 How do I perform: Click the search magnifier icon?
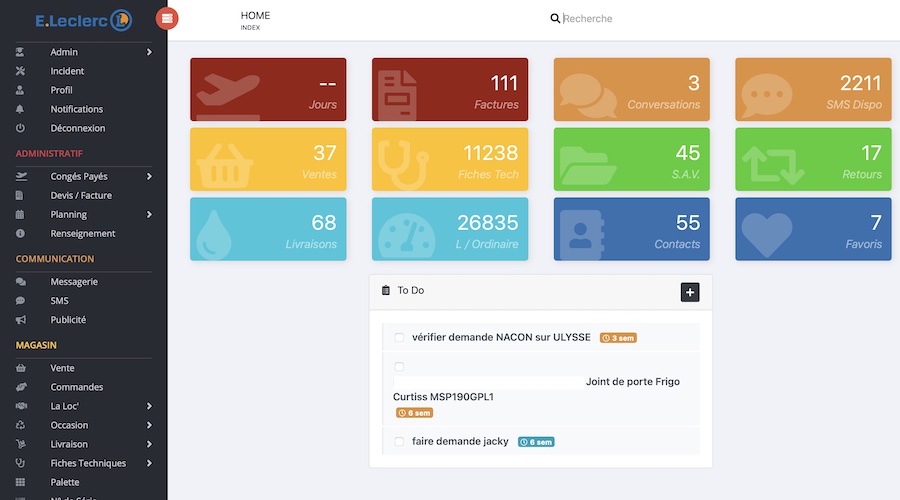pyautogui.click(x=555, y=18)
